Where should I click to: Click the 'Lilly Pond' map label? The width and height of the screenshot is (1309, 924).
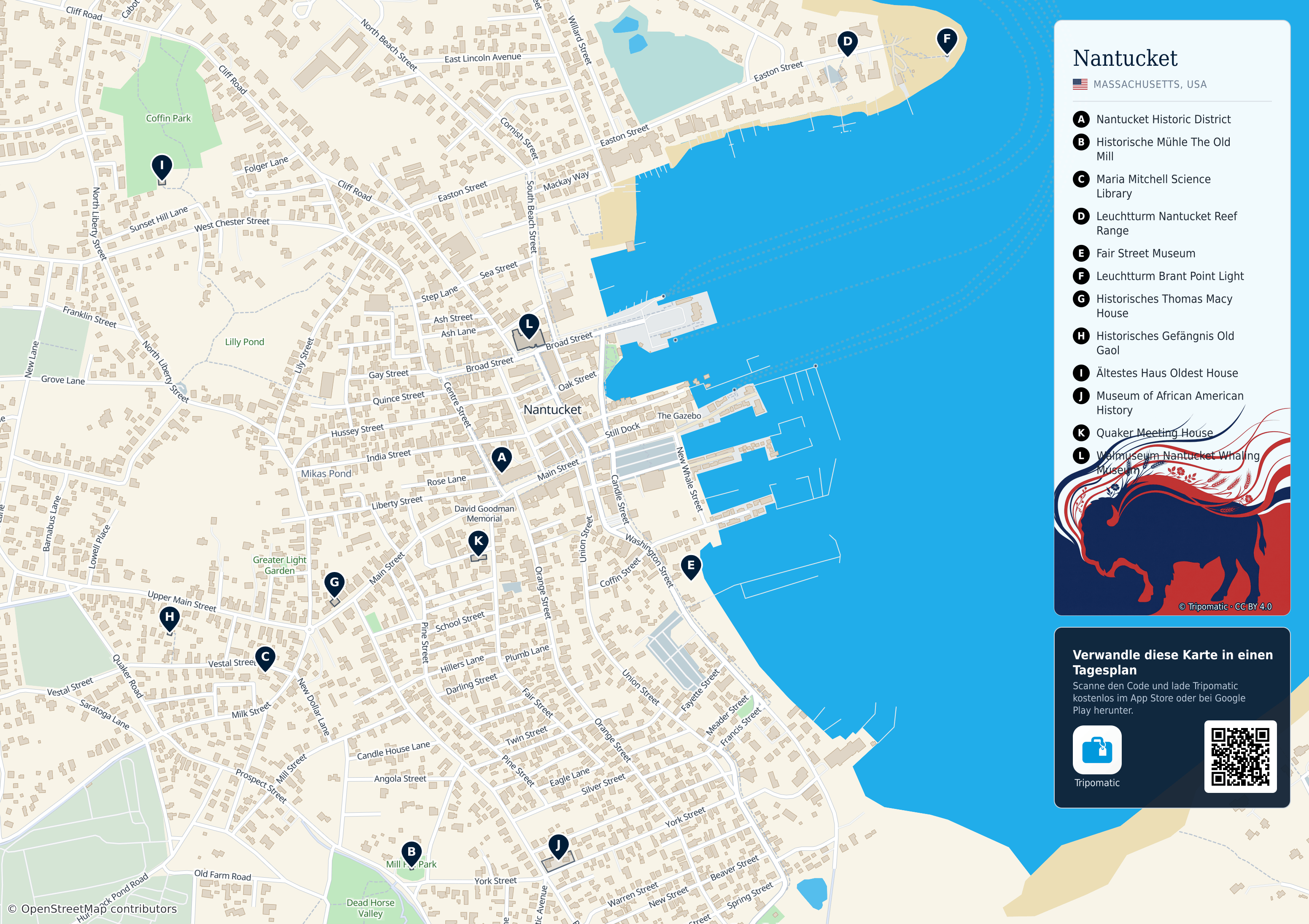(245, 342)
